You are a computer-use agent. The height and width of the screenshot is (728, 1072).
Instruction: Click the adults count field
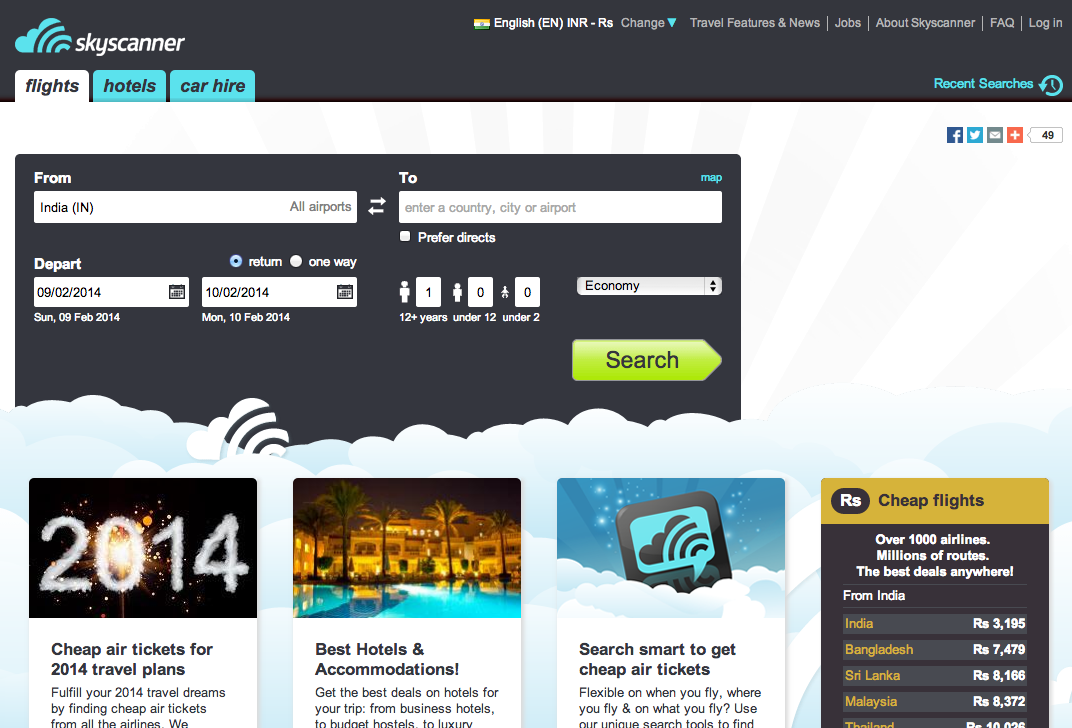[428, 293]
